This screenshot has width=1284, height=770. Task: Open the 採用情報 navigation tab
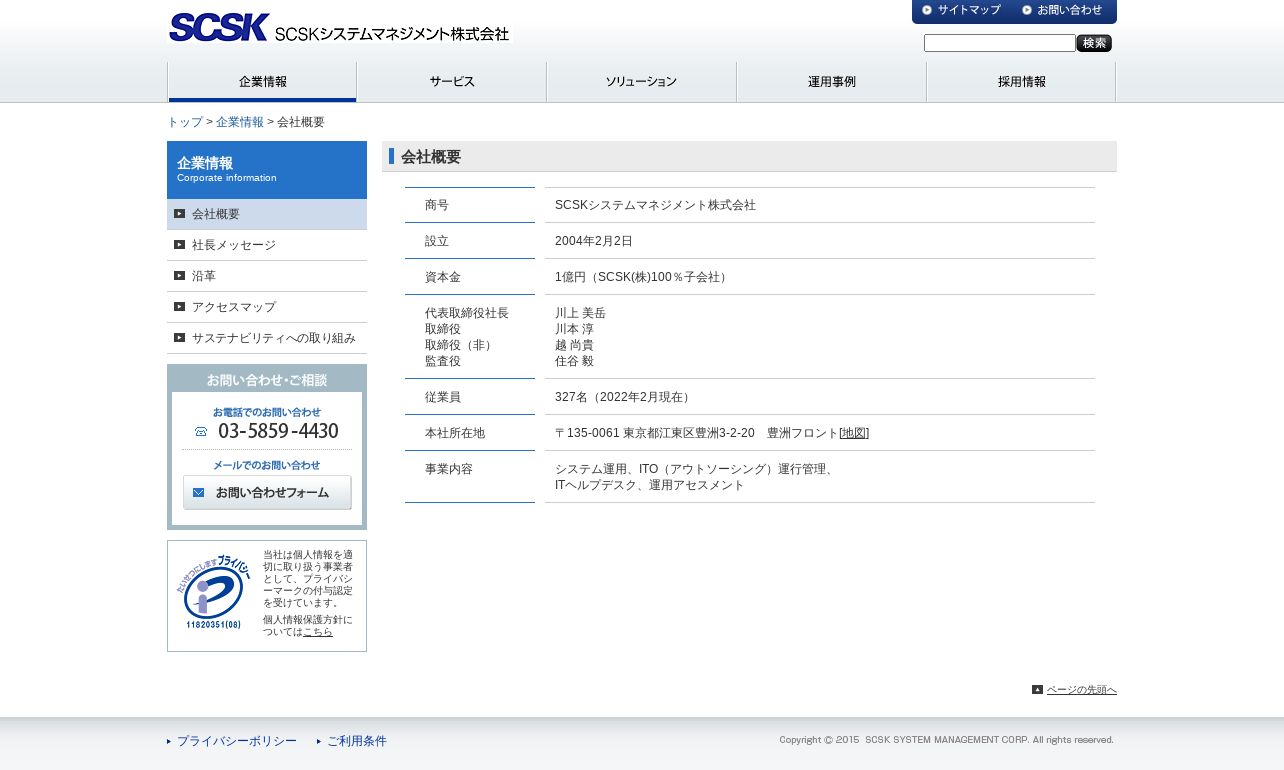pos(1021,82)
